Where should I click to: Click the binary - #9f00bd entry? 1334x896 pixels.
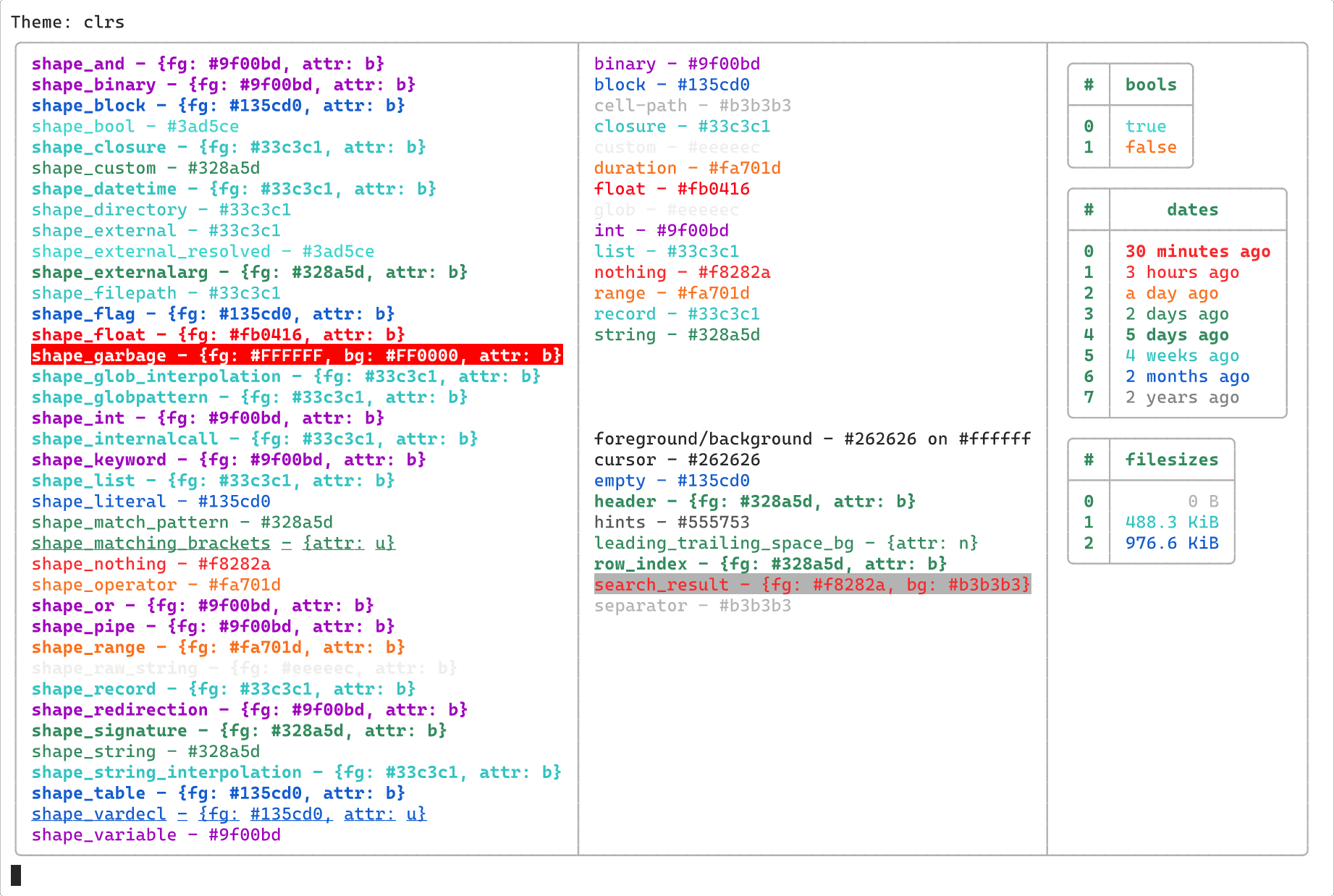point(677,64)
